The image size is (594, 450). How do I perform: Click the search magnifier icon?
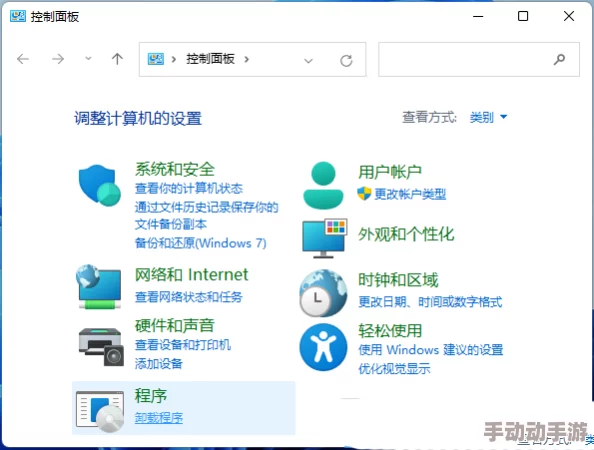pos(559,59)
